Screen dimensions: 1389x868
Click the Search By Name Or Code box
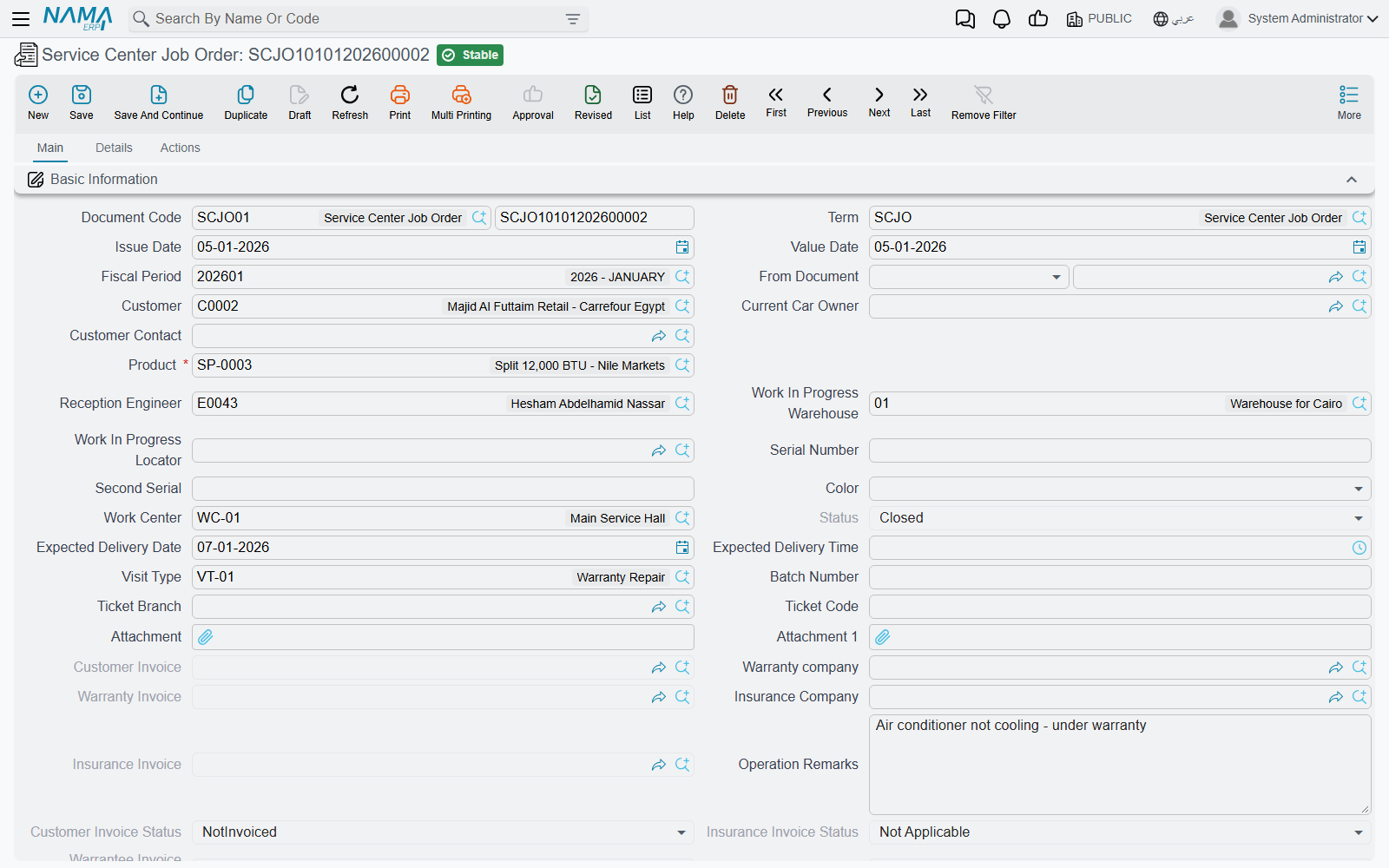coord(358,19)
